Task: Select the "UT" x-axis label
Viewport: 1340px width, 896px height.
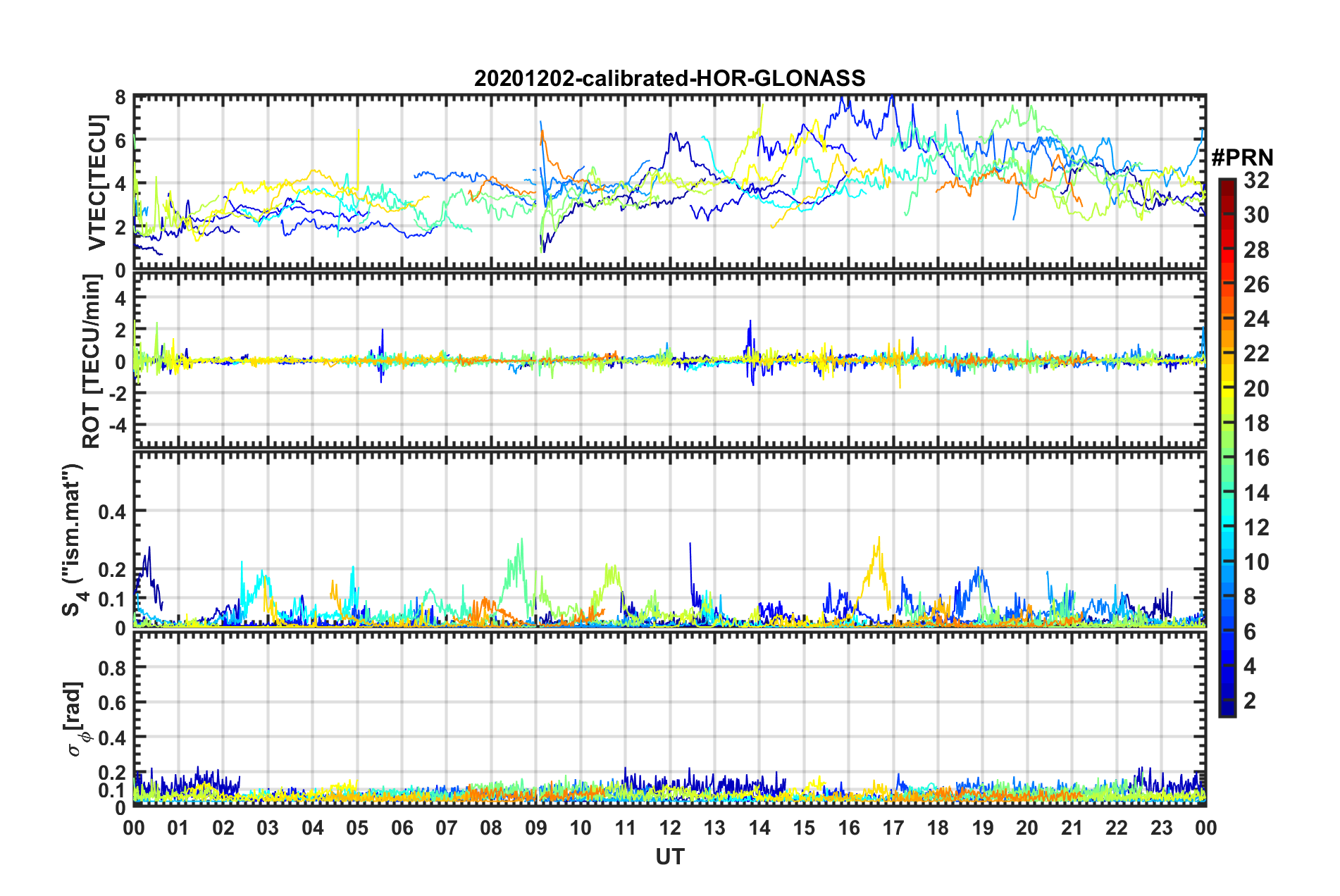Action: point(669,857)
